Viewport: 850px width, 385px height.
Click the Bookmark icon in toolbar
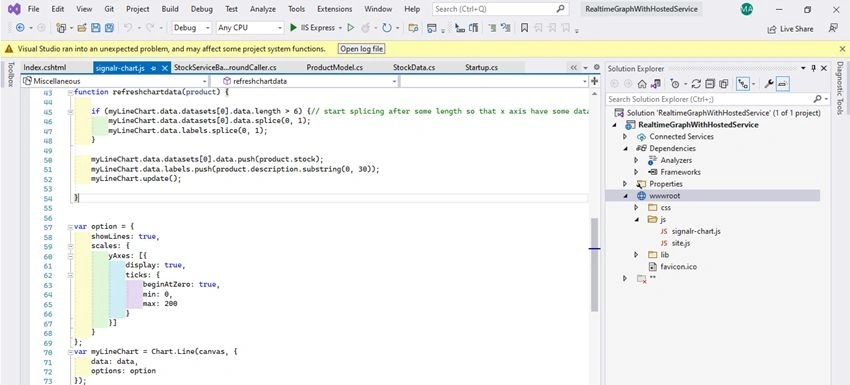[524, 28]
